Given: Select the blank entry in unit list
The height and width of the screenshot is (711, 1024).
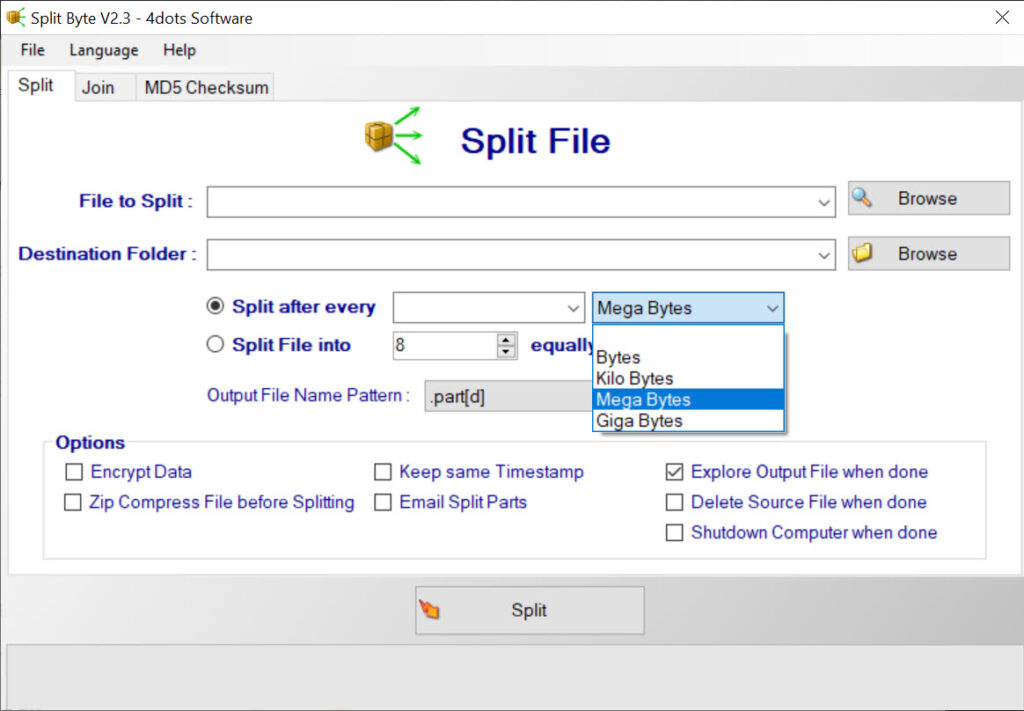Looking at the screenshot, I should (x=688, y=337).
